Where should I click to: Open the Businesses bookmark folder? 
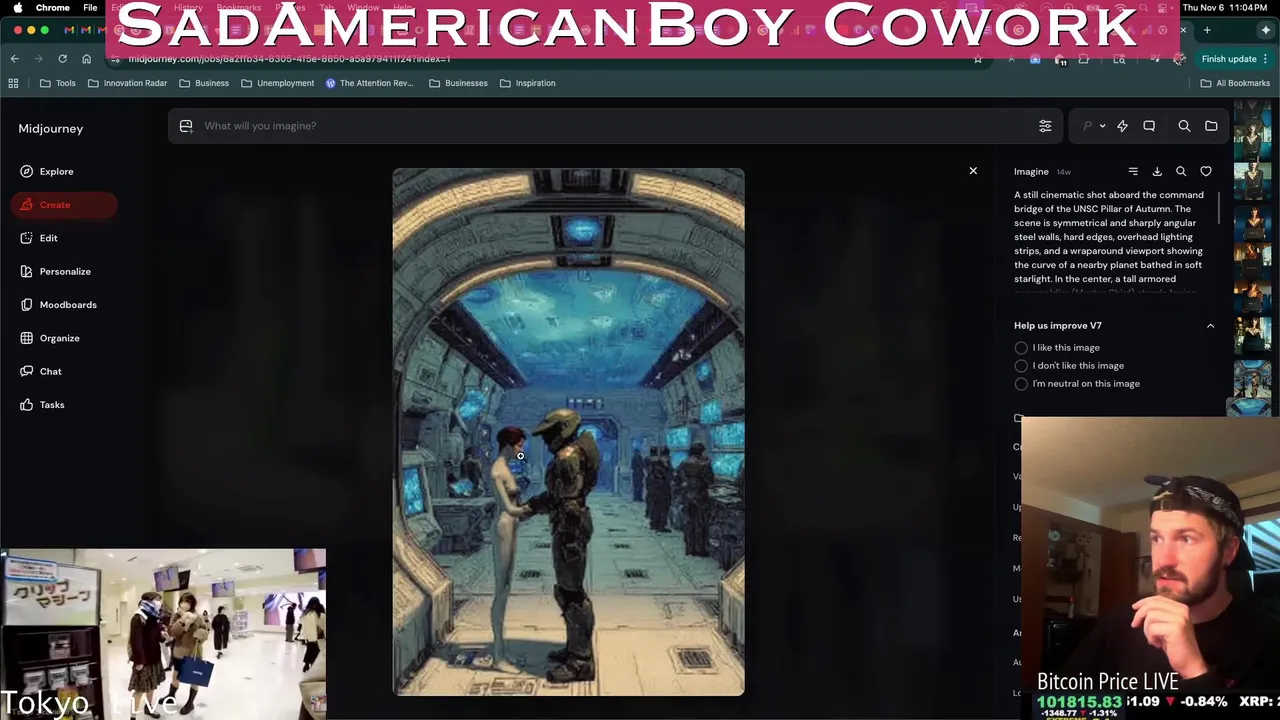coord(458,83)
